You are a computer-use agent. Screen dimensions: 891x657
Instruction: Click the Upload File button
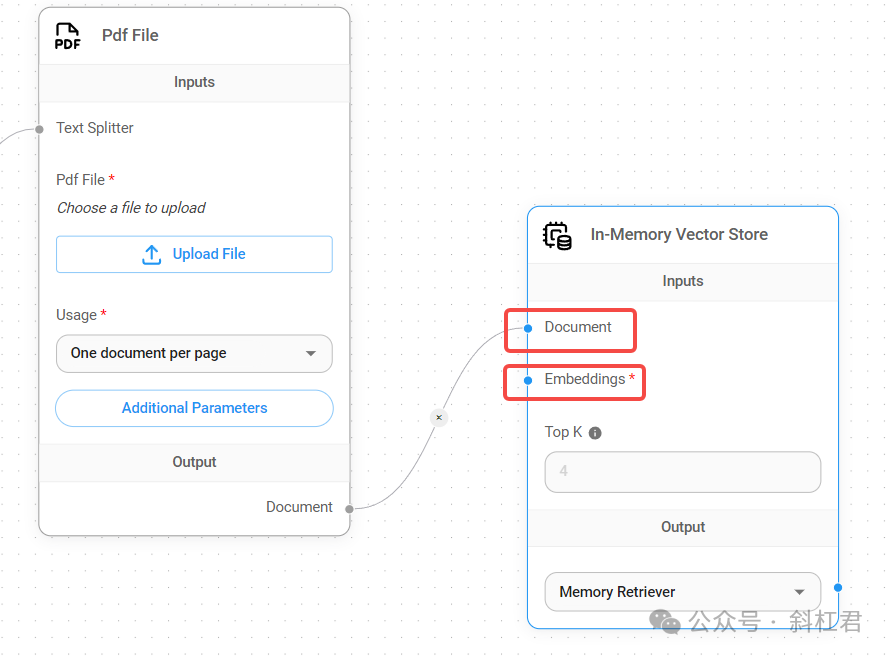194,254
